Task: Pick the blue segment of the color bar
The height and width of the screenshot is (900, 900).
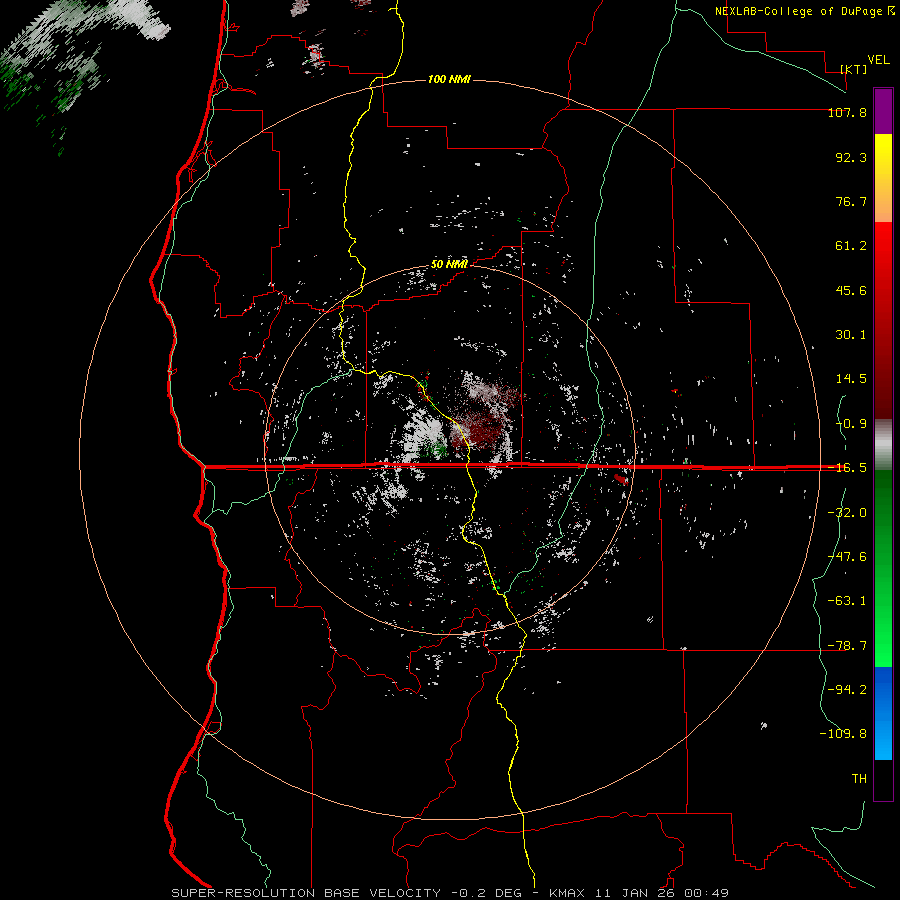Action: [x=883, y=713]
